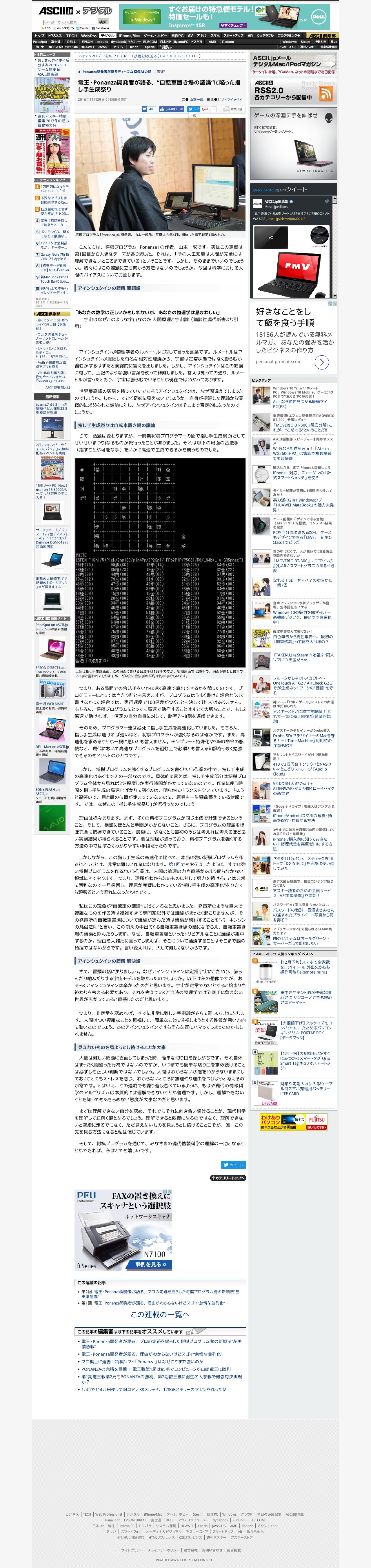Open the 第2回 article link in この連載の記事
371x1568 pixels.
[160, 1294]
